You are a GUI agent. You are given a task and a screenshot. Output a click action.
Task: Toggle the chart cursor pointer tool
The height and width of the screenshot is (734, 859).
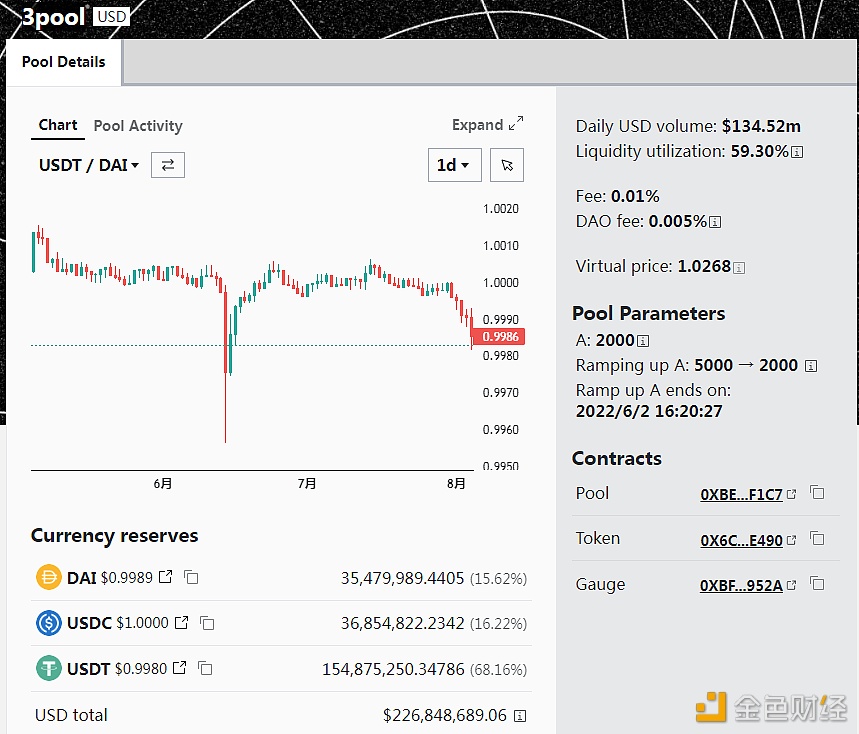tap(507, 165)
